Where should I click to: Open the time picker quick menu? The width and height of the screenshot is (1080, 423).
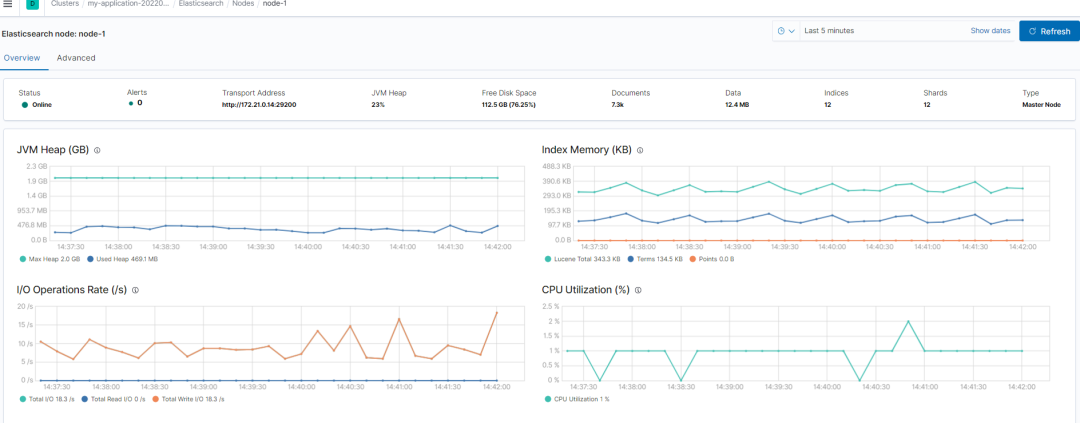(786, 31)
